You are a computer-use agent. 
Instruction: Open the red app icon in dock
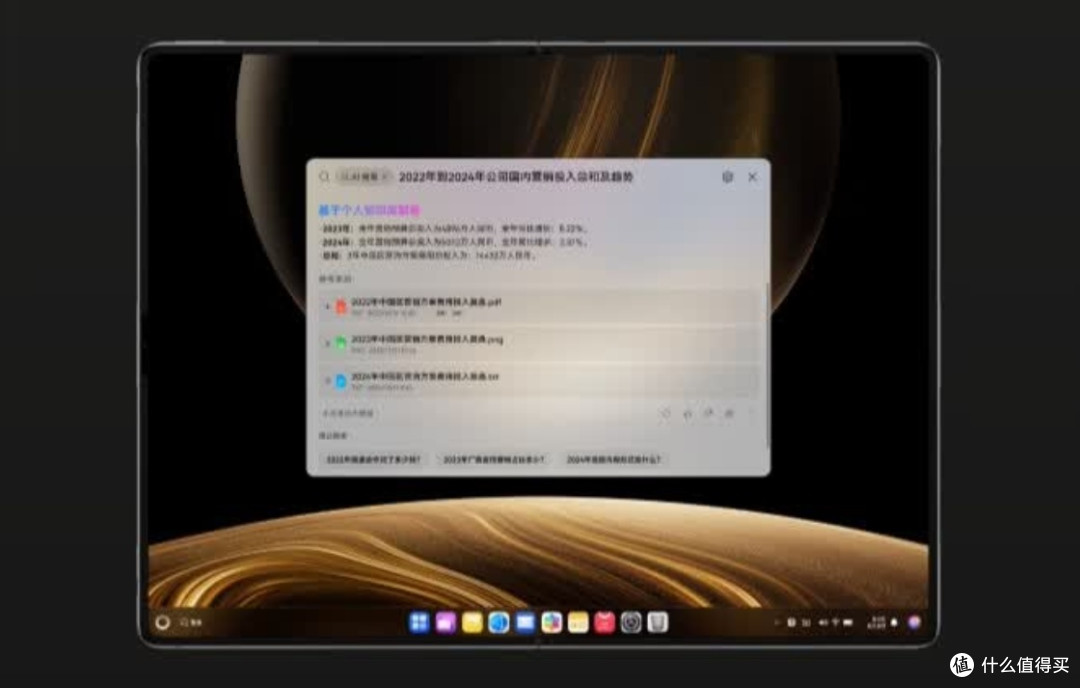coord(604,622)
